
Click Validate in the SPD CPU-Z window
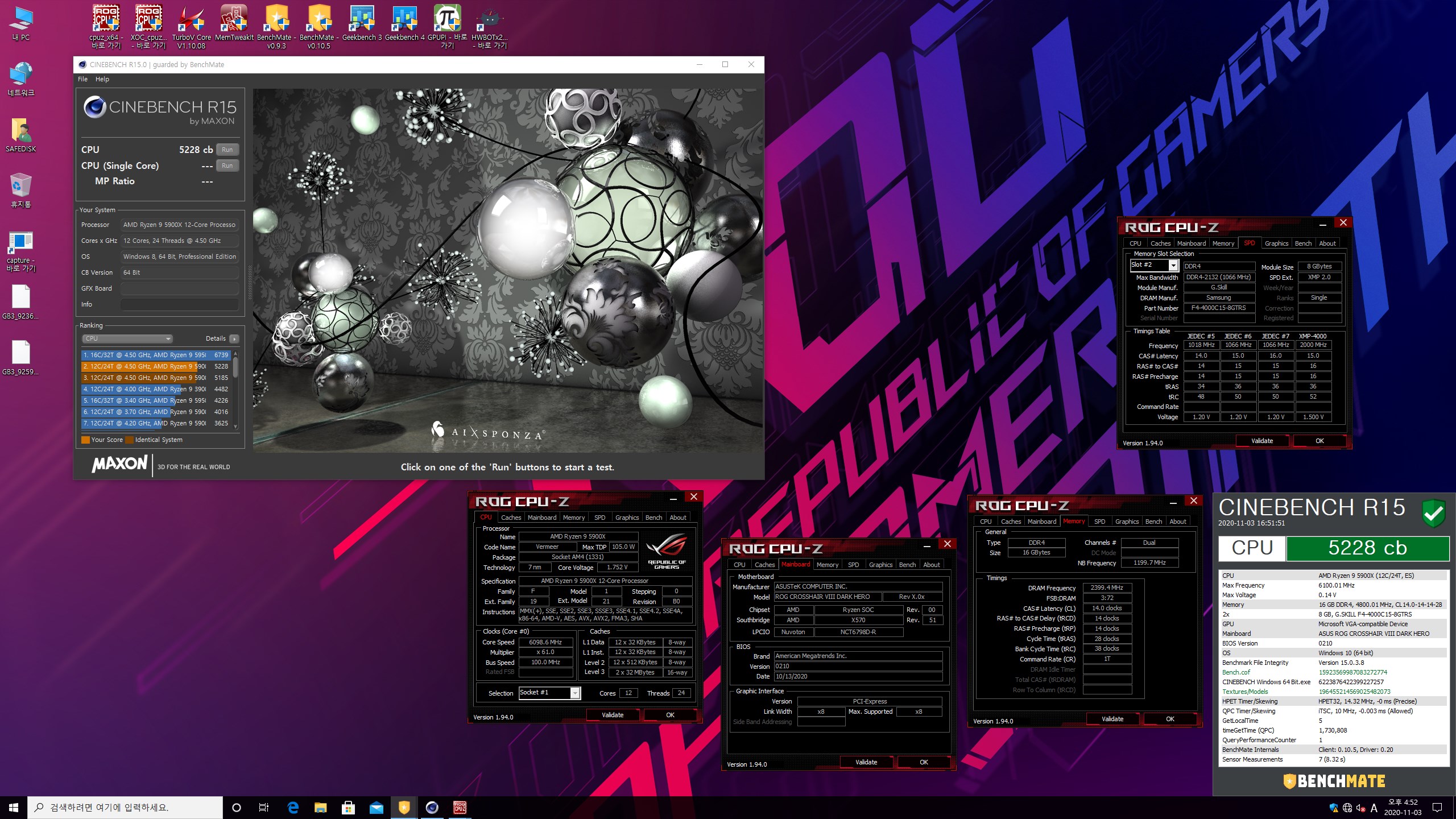tap(1261, 441)
